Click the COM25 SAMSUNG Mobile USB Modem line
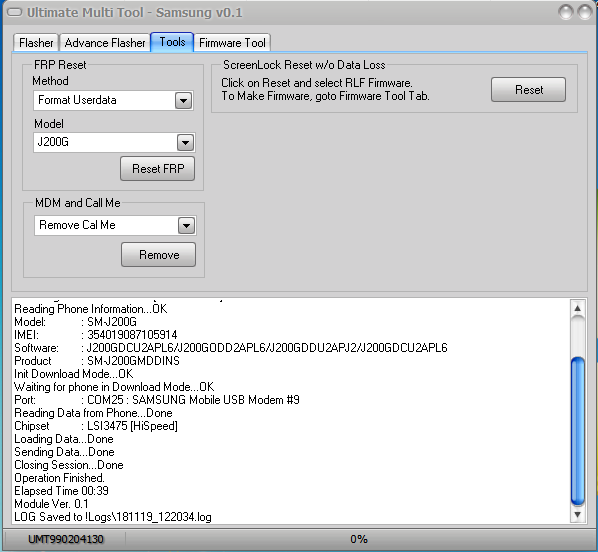598x552 pixels. point(157,399)
